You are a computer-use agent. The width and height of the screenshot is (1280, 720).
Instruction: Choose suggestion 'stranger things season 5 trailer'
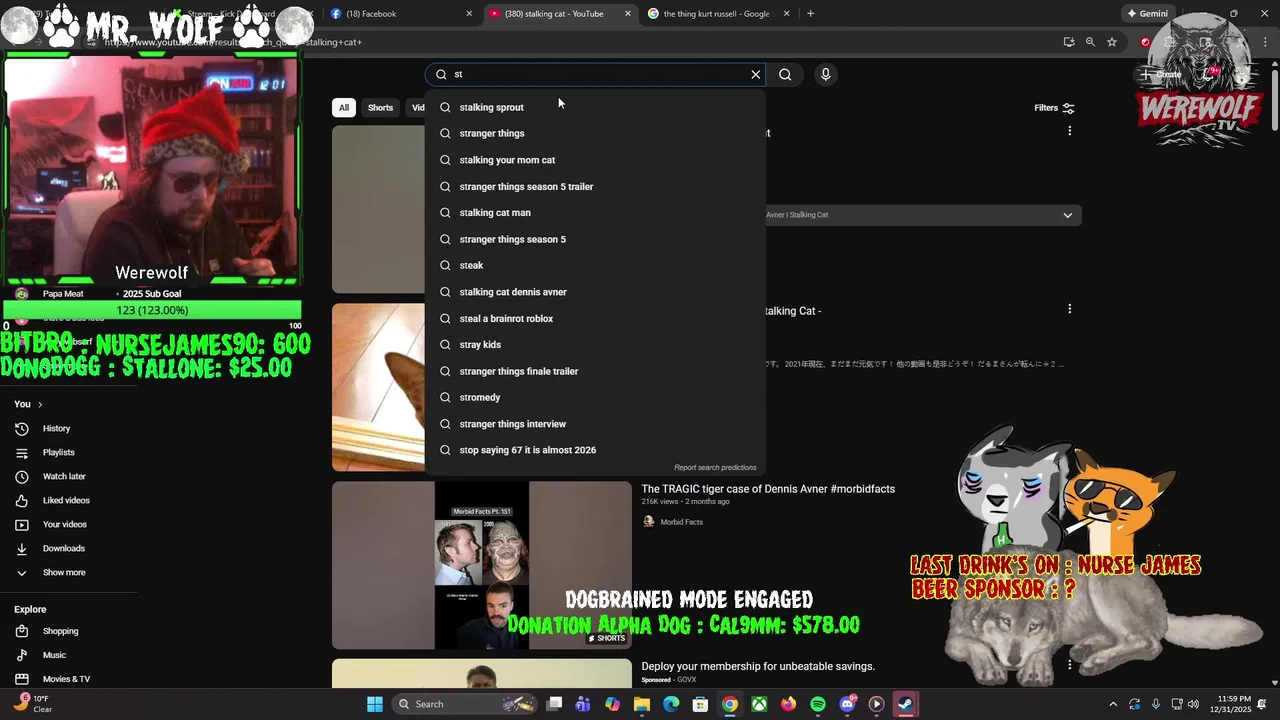pos(596,186)
